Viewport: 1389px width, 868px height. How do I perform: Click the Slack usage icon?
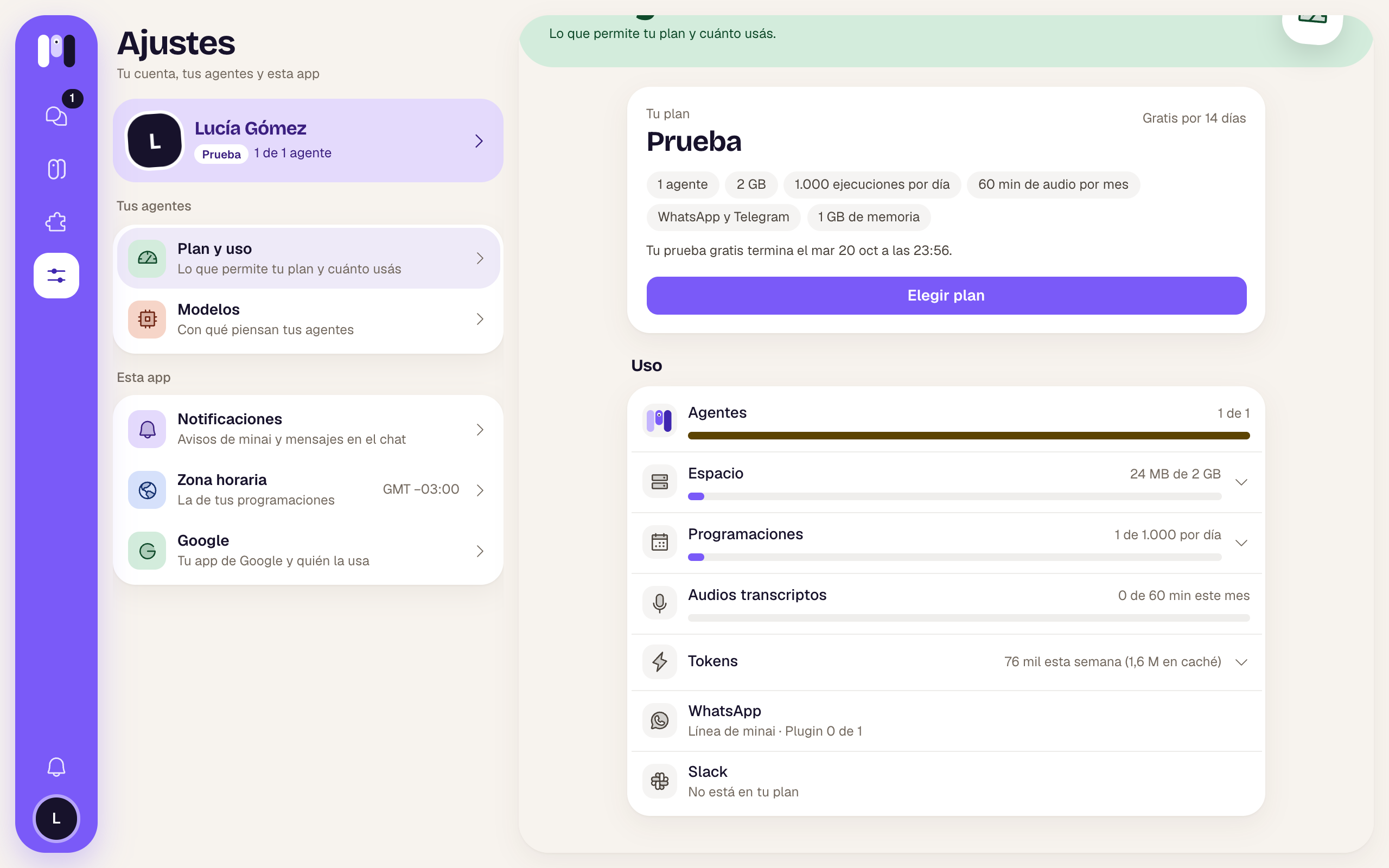tap(659, 781)
